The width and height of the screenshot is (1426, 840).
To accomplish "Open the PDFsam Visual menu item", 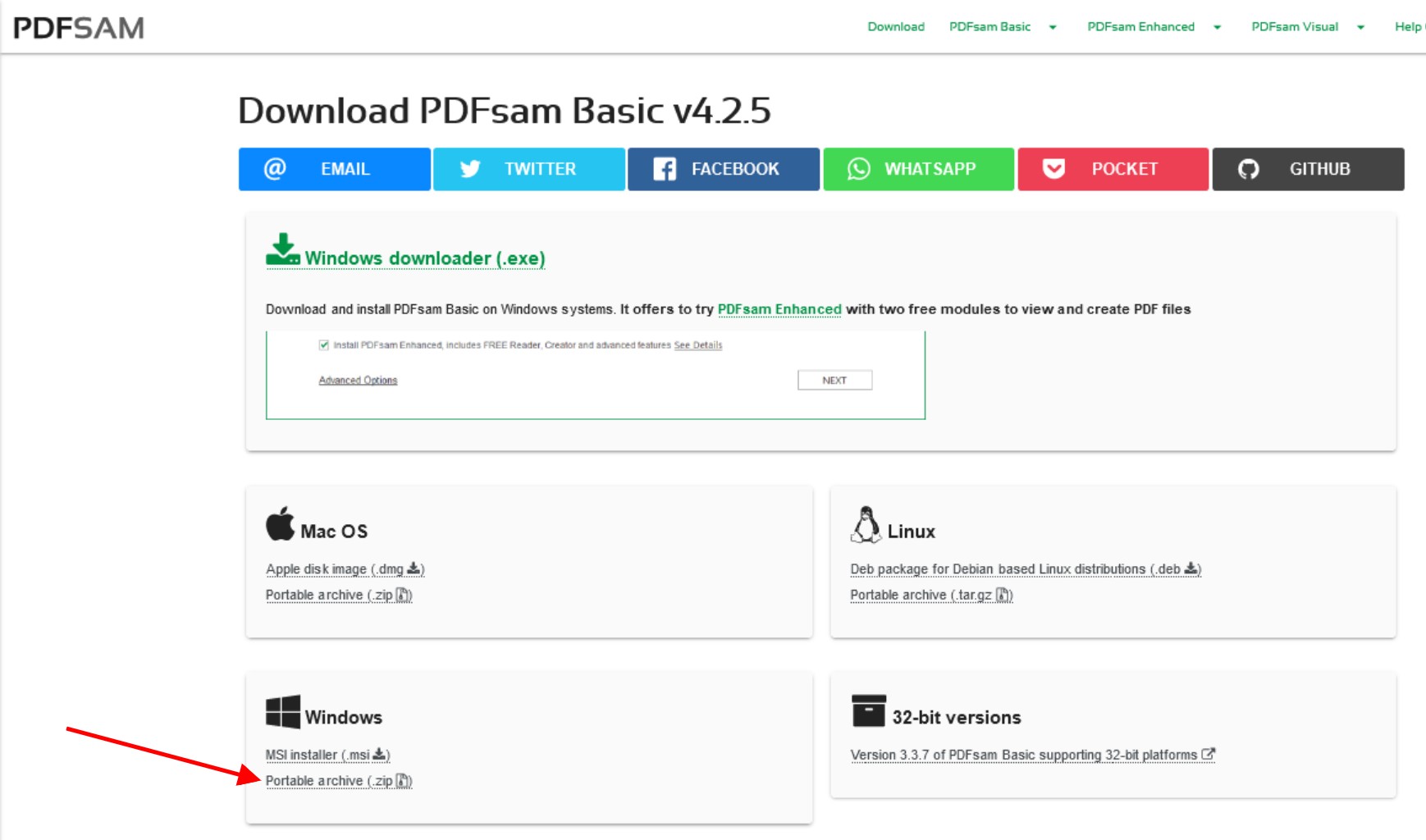I will tap(1295, 27).
